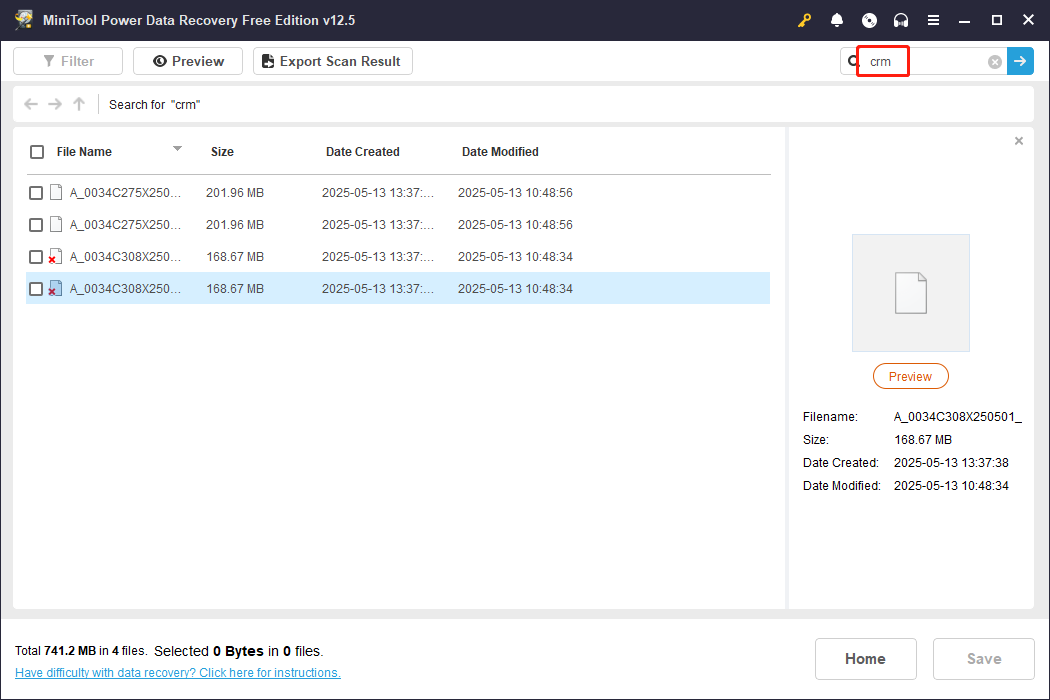This screenshot has height=700, width=1050.
Task: Open notifications via the bell icon
Action: tap(837, 19)
